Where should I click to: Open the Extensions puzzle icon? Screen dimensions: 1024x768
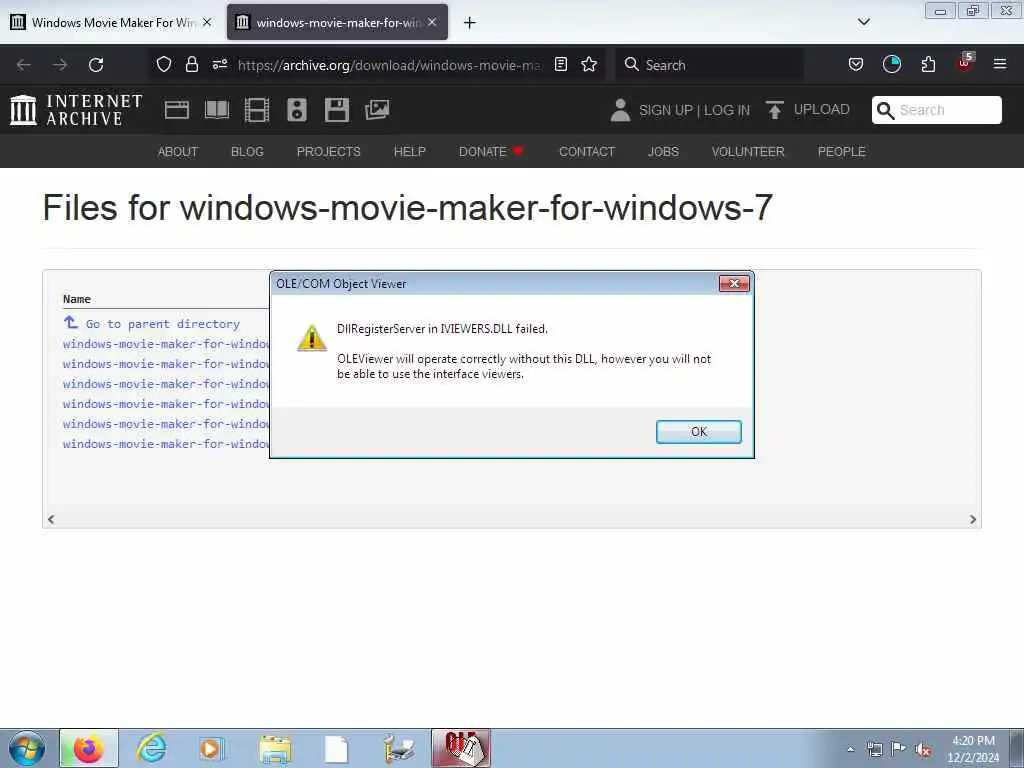click(x=928, y=64)
